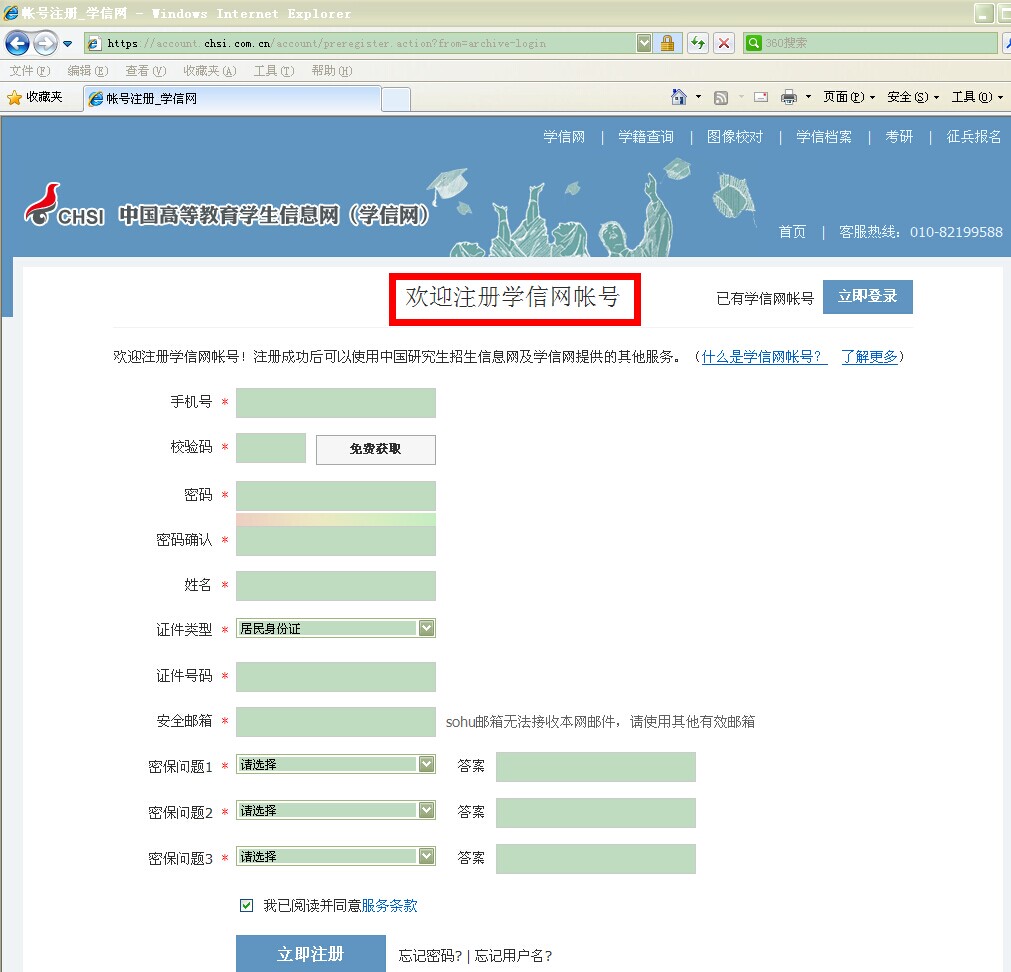The image size is (1011, 972).
Task: Click the 忘记密码? link
Action: pos(430,956)
